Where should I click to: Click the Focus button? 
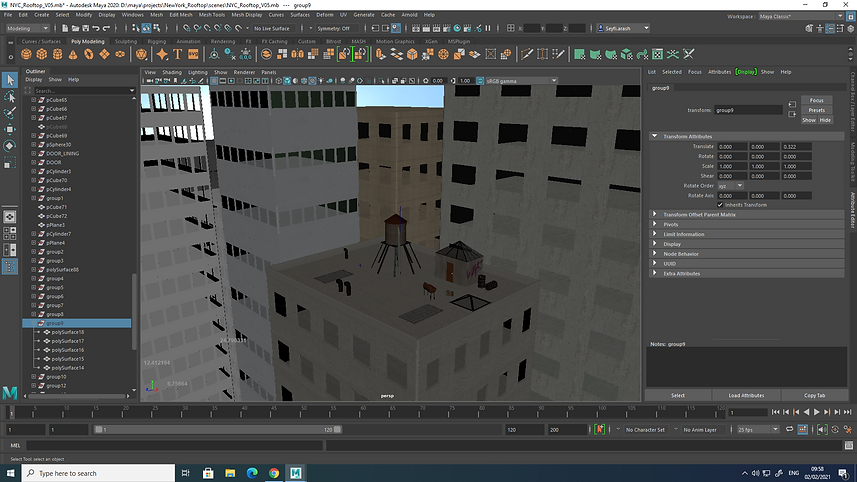click(817, 101)
